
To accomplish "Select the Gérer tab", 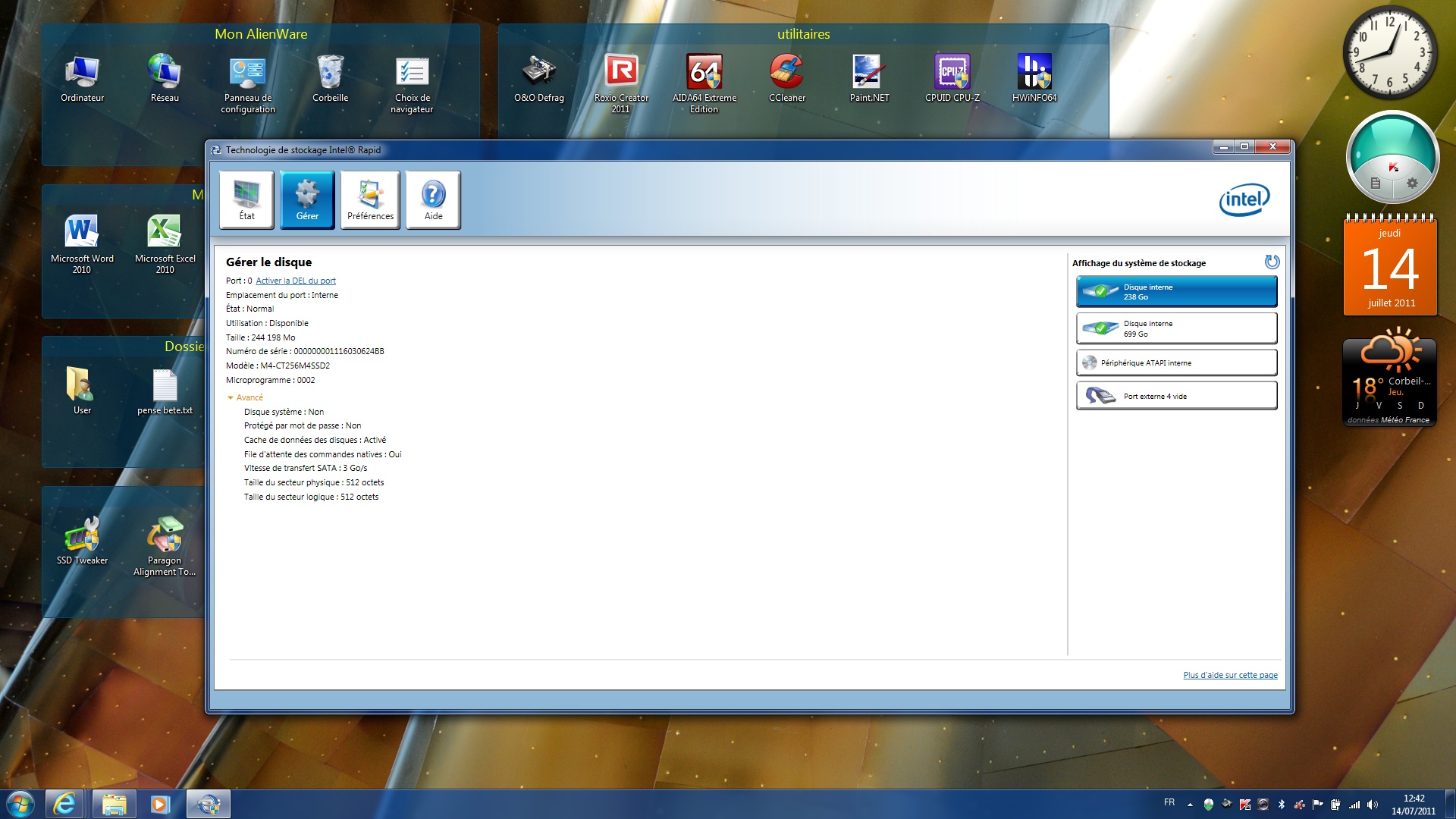I will click(307, 199).
